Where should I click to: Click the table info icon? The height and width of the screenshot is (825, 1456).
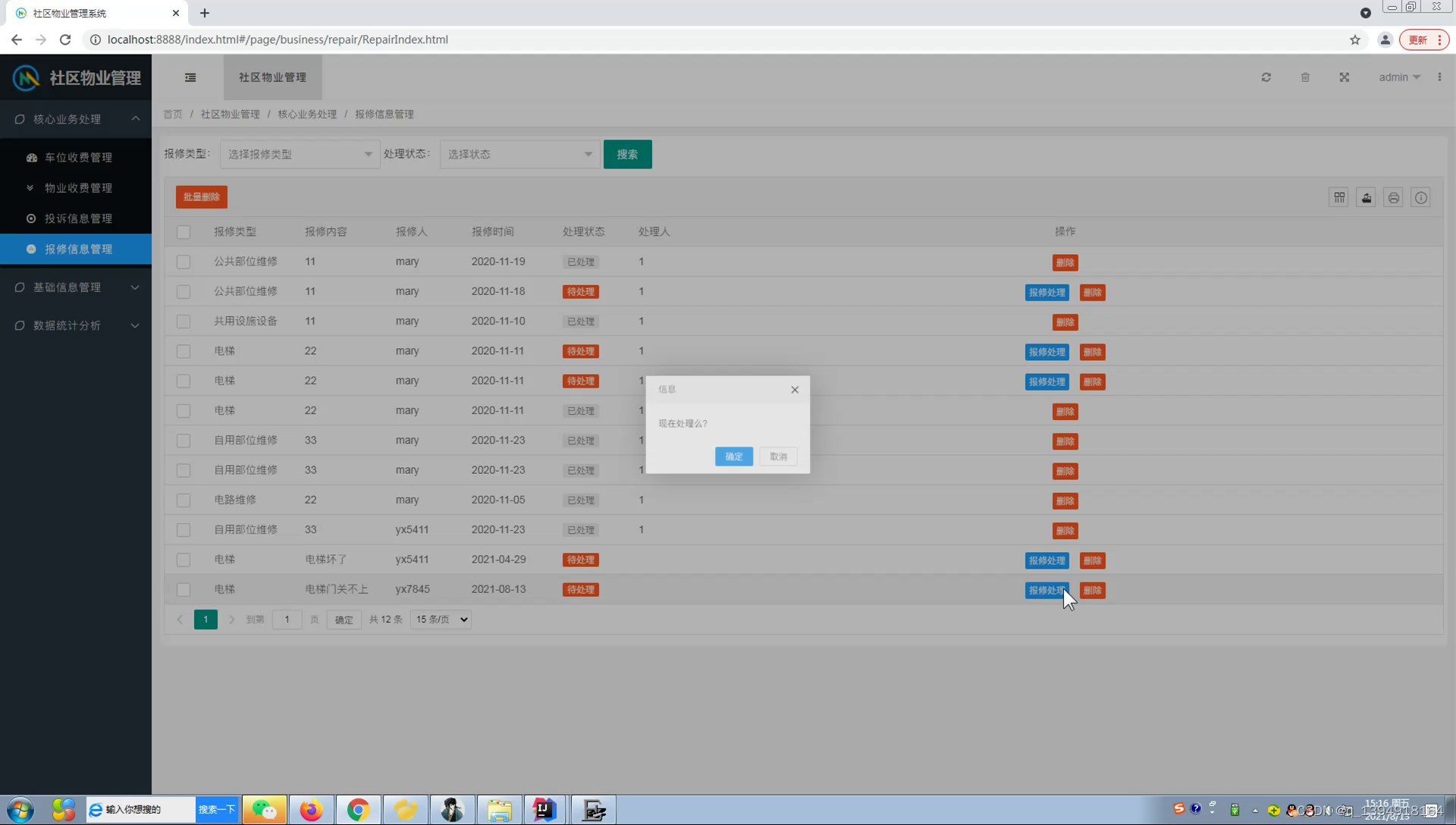pos(1421,198)
